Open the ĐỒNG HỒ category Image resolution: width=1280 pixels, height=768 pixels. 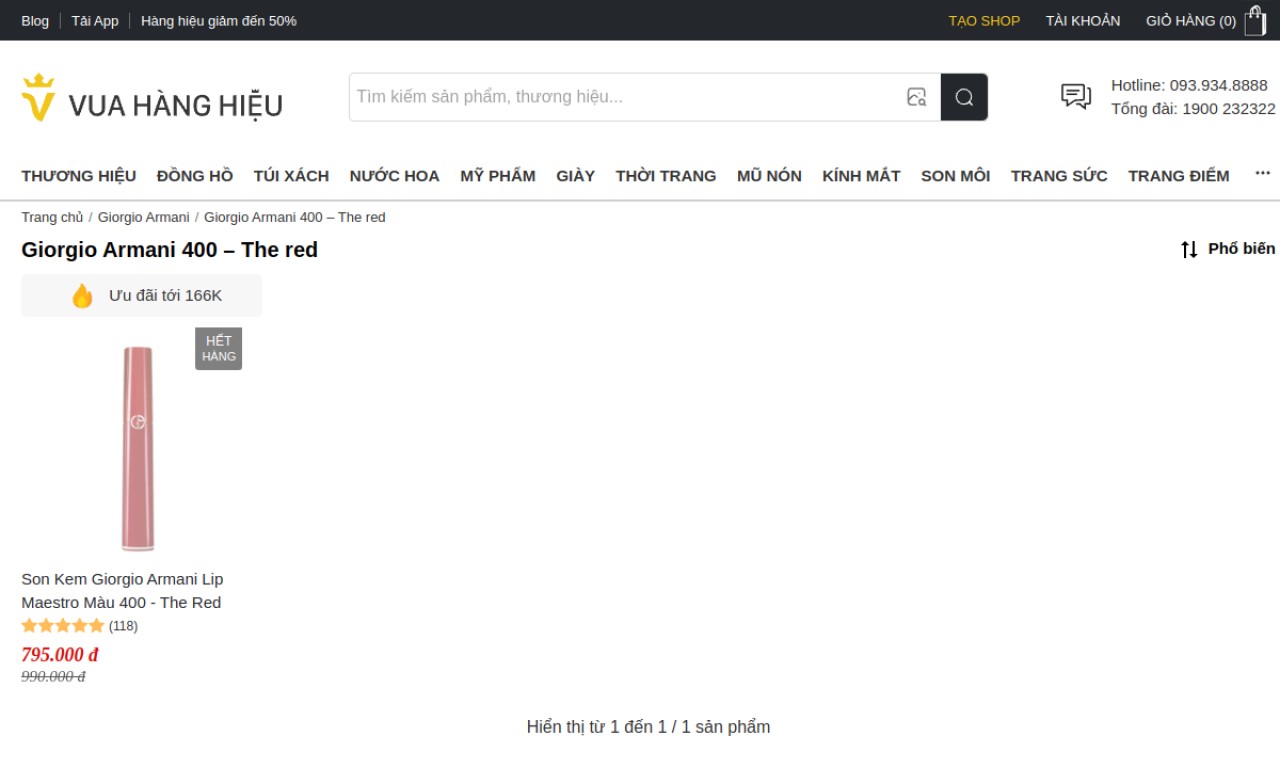195,176
